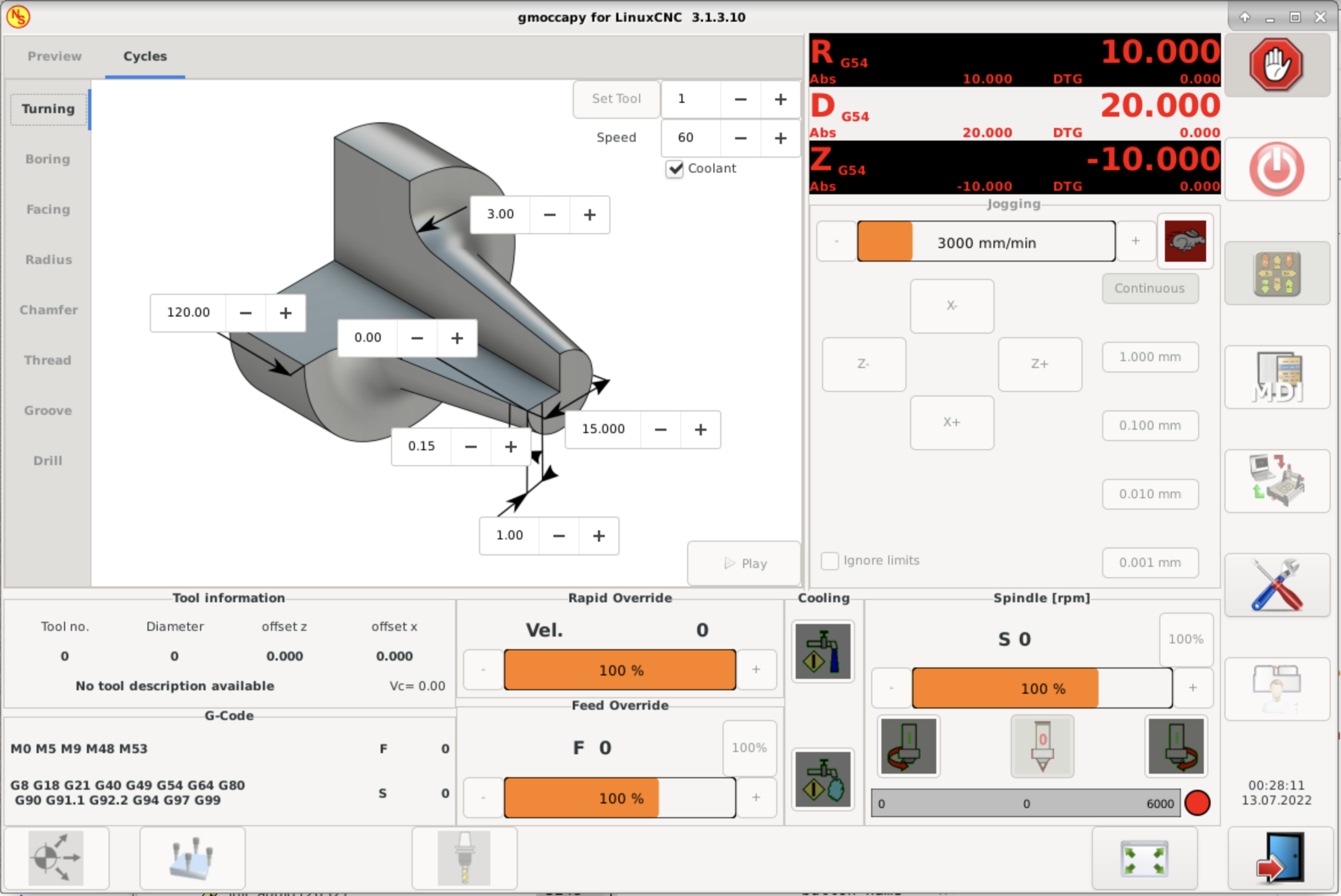Toggle flood coolant faucet icon
The height and width of the screenshot is (896, 1341).
(x=823, y=651)
